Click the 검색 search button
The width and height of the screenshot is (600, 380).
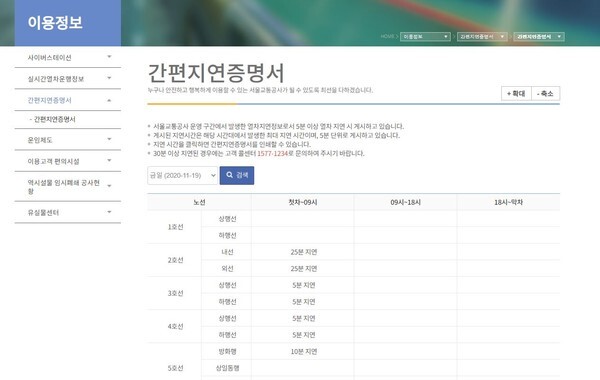click(237, 175)
